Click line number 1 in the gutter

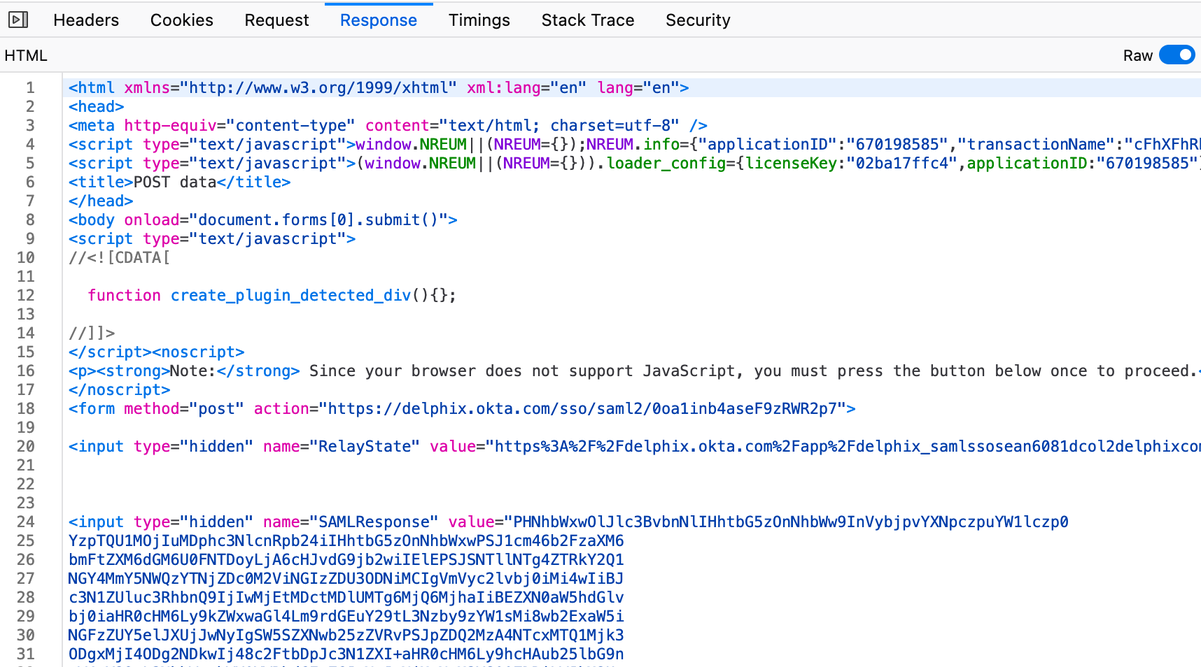(x=30, y=88)
